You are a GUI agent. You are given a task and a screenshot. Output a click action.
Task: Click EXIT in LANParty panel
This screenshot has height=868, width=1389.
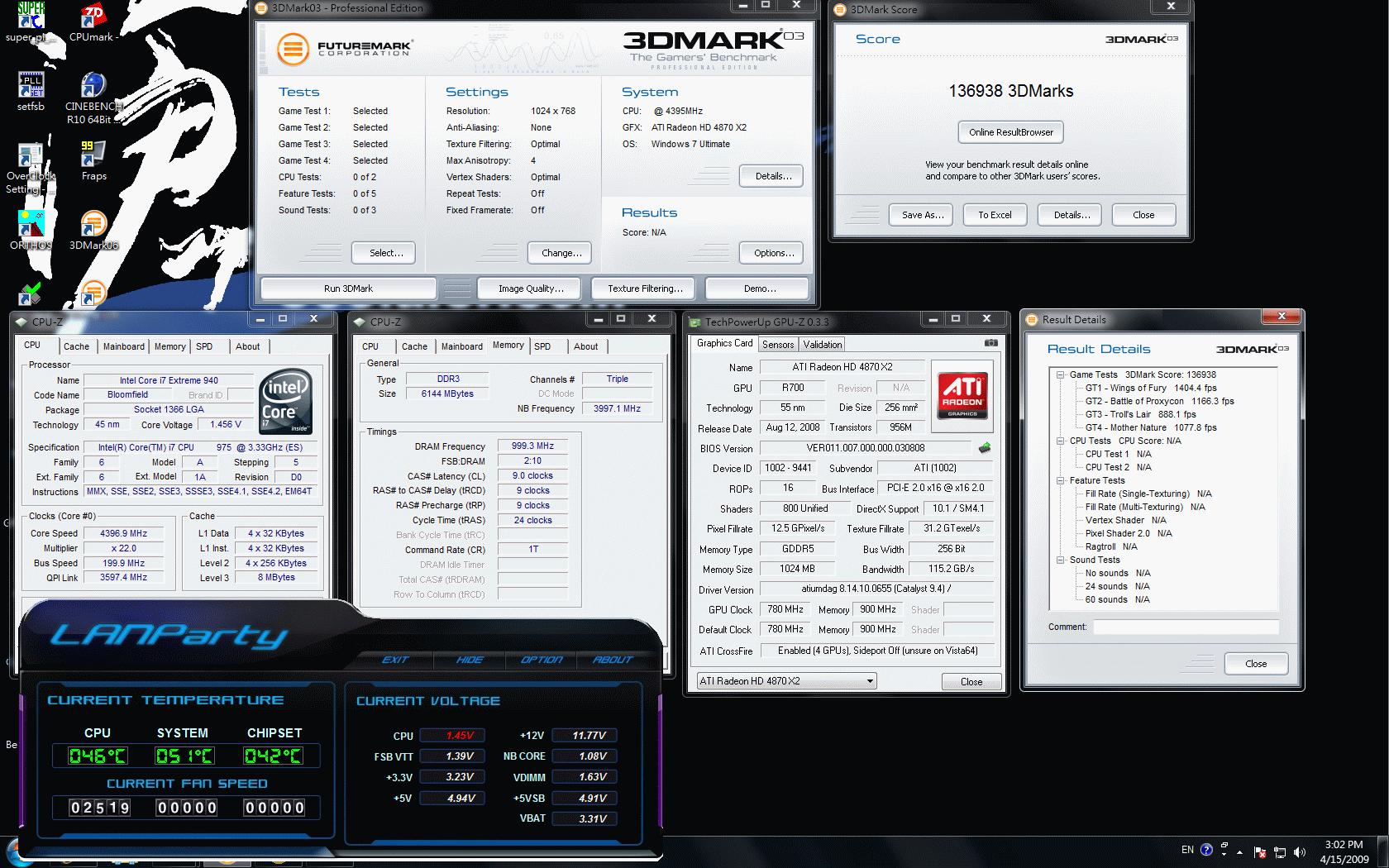point(395,660)
